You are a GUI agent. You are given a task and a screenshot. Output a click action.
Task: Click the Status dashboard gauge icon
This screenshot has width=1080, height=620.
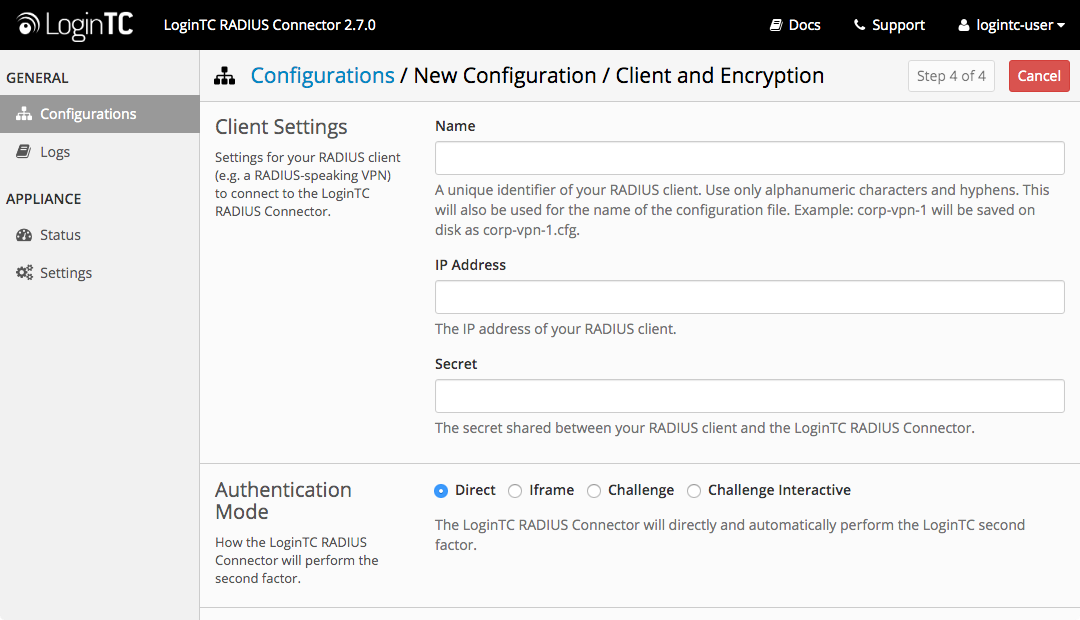(24, 235)
